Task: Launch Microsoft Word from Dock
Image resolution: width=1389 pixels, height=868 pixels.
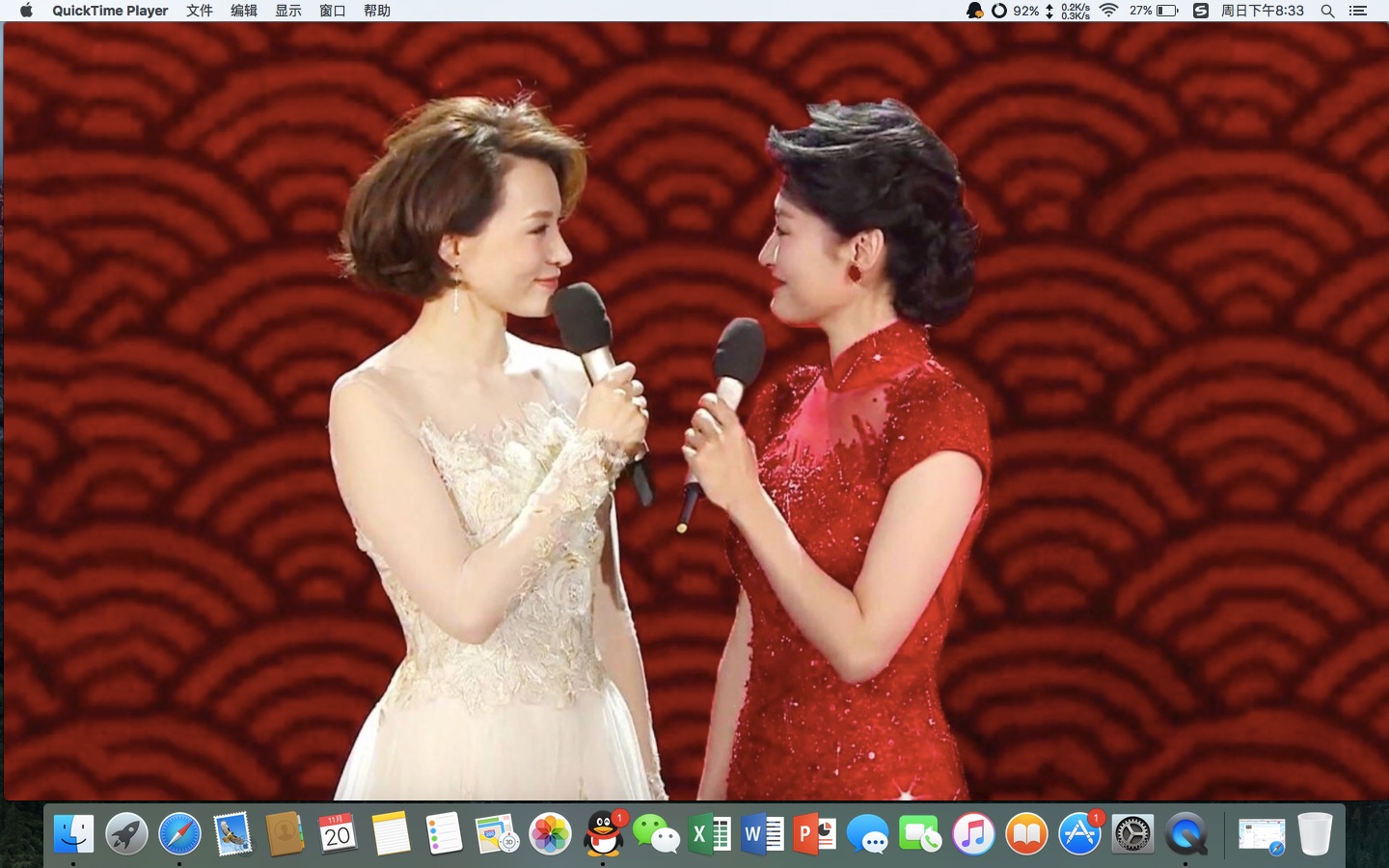Action: coord(762,833)
